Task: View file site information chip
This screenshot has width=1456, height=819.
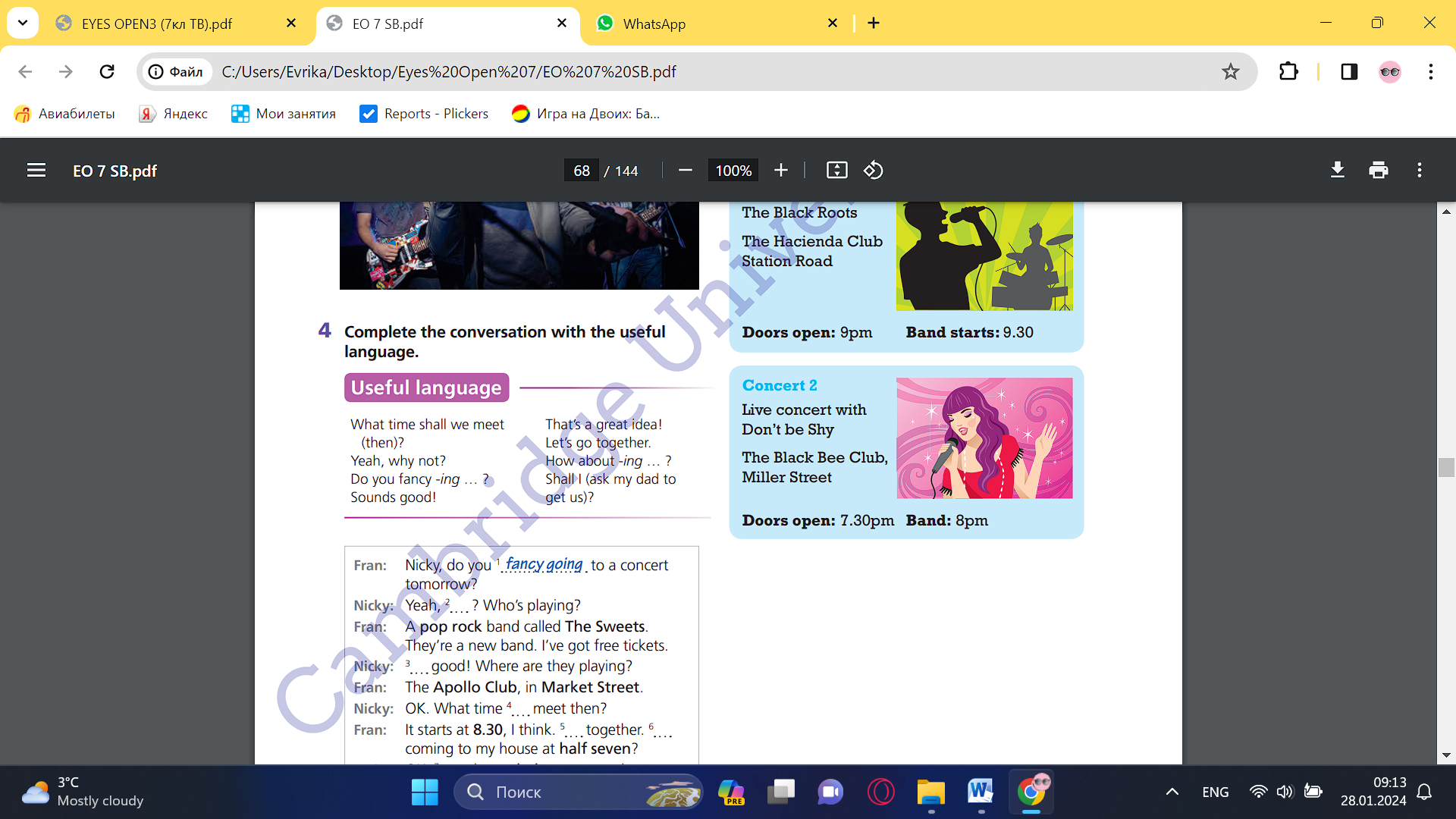Action: [175, 71]
